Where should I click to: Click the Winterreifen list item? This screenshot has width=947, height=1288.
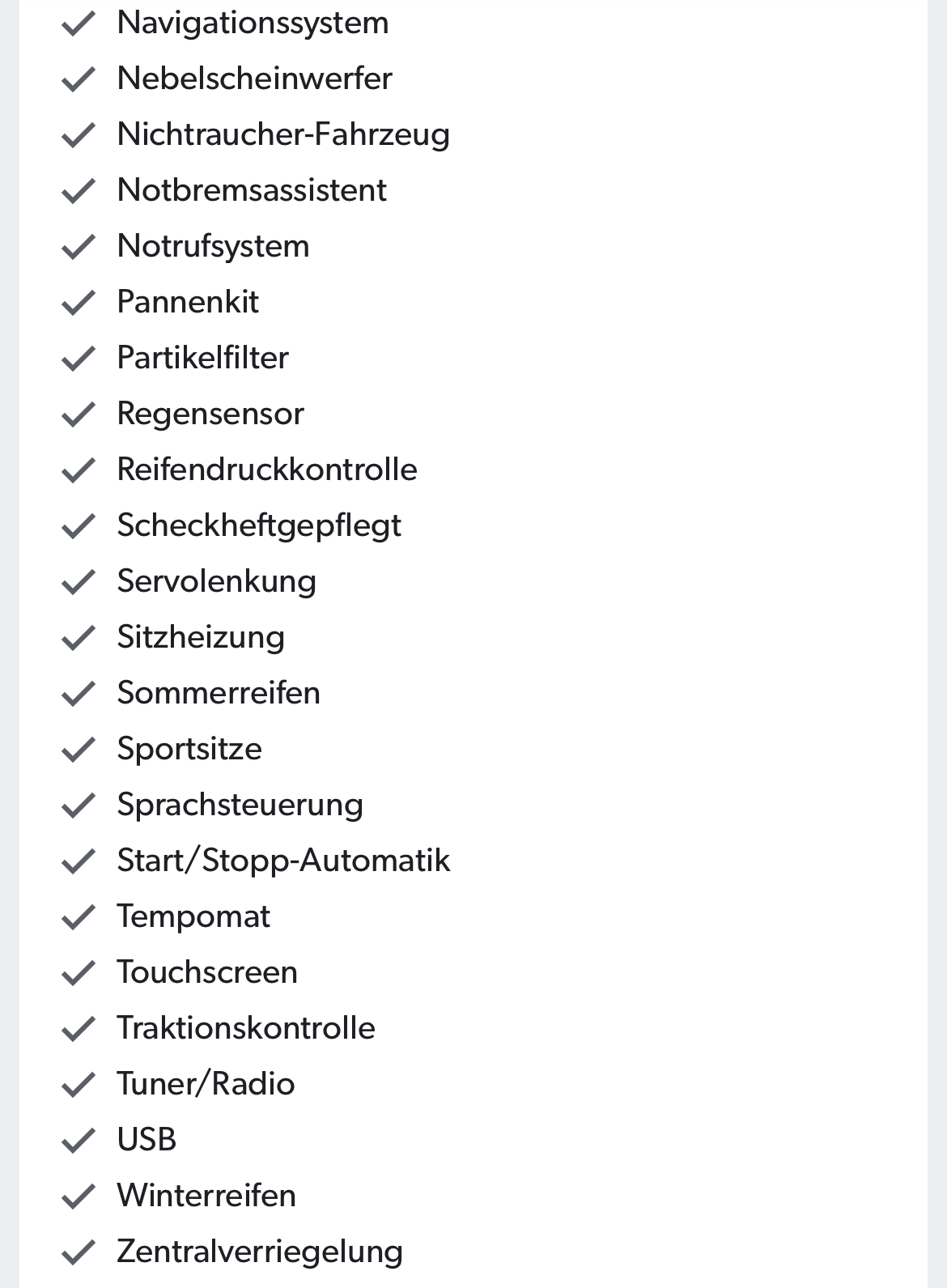tap(206, 1196)
